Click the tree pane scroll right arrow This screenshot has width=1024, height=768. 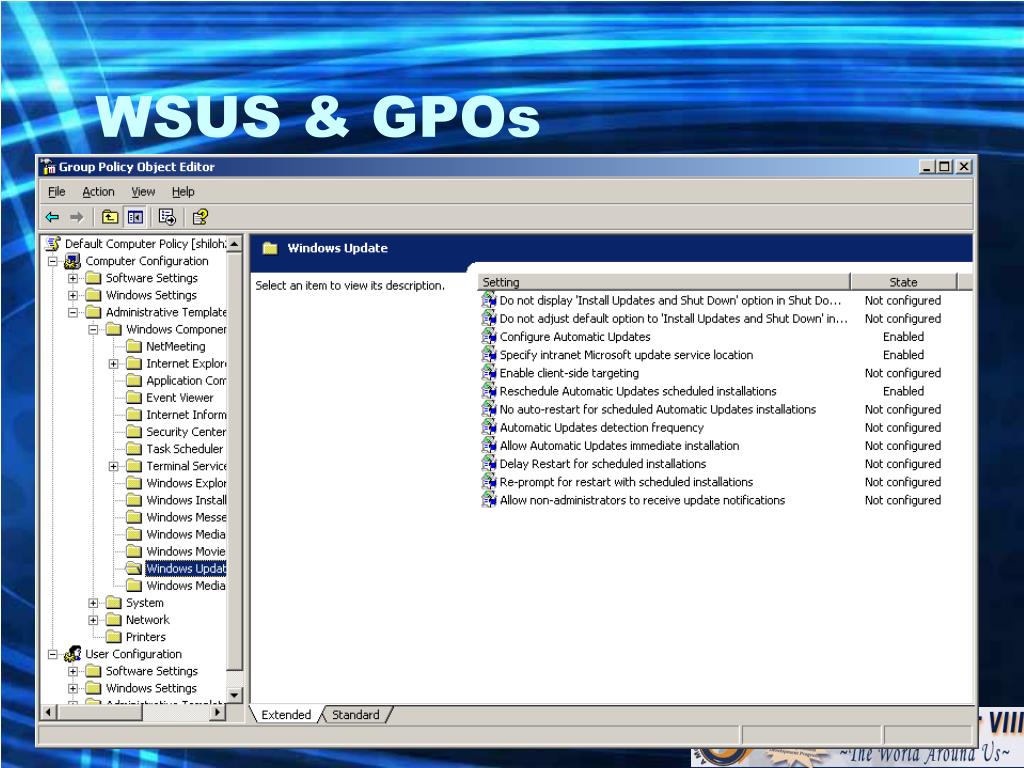coord(217,712)
